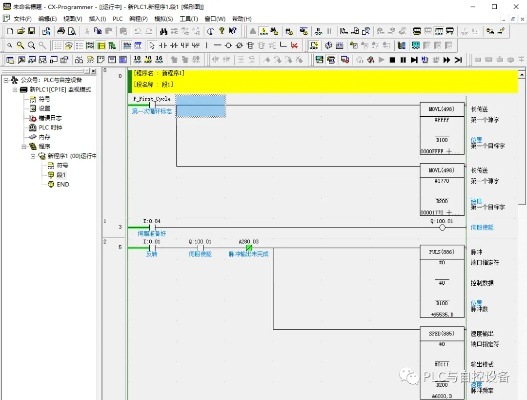
Task: Click the Print icon in the toolbar
Action: pyautogui.click(x=61, y=31)
